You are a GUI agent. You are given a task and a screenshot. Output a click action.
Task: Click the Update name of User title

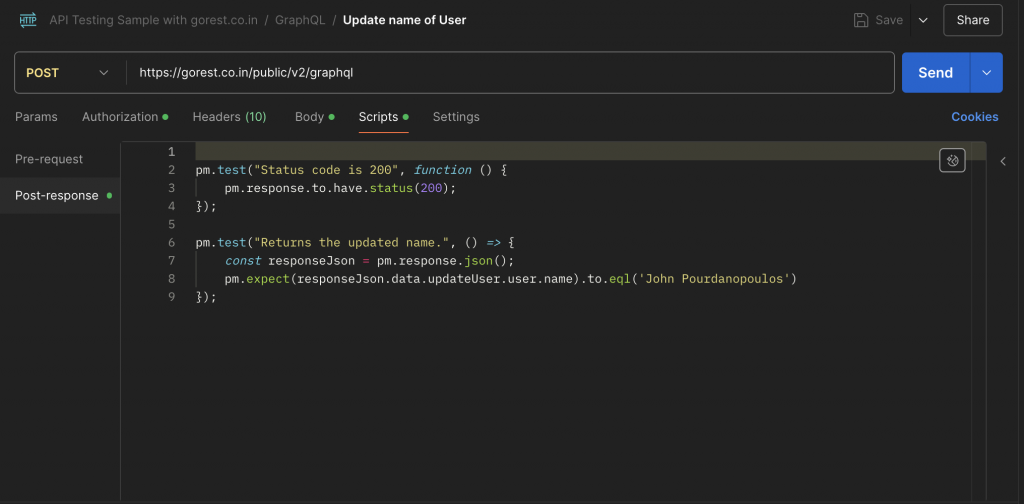404,20
